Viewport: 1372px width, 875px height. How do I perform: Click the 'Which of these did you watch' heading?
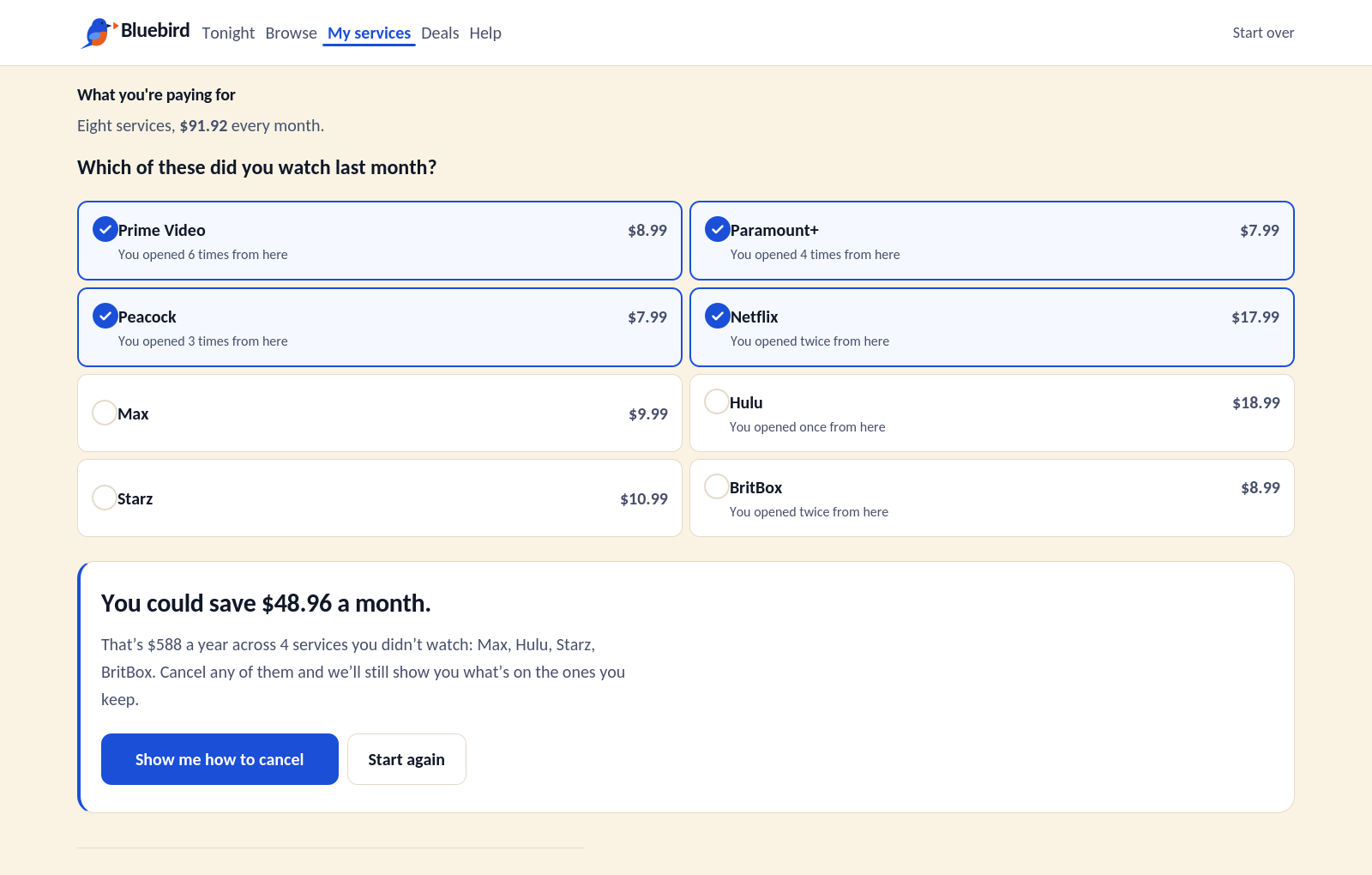pos(257,167)
